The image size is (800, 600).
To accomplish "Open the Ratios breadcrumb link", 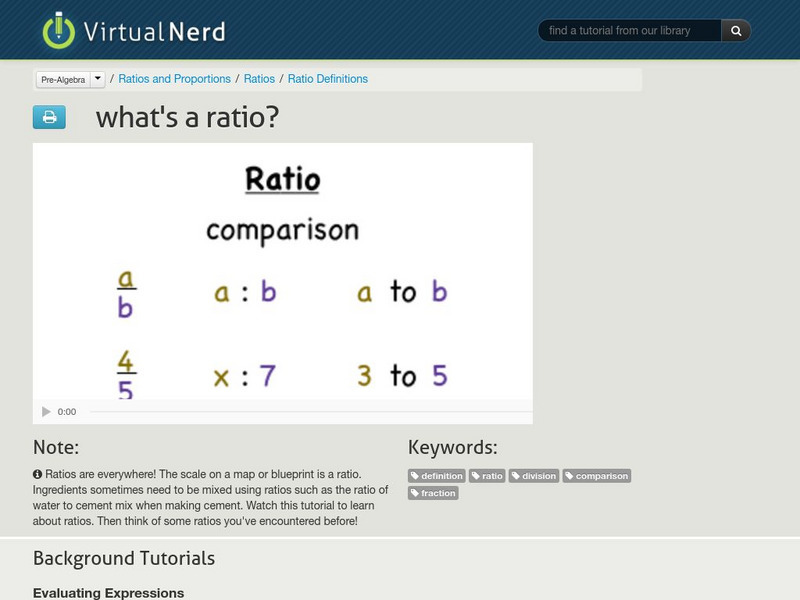I will click(x=259, y=79).
